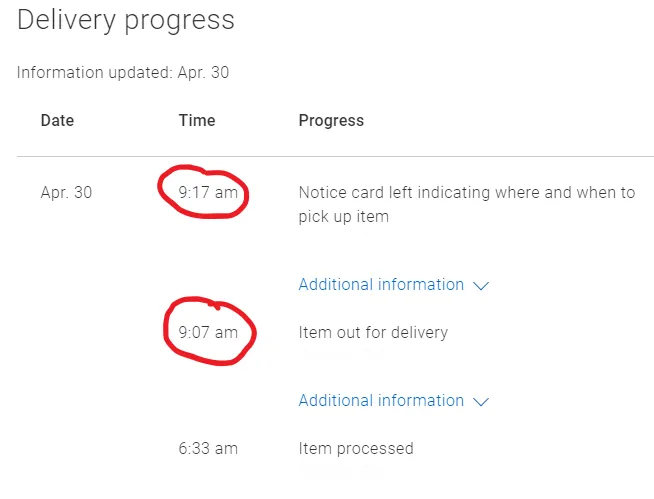Click the 9:17 am time entry
The height and width of the screenshot is (499, 654).
click(208, 193)
